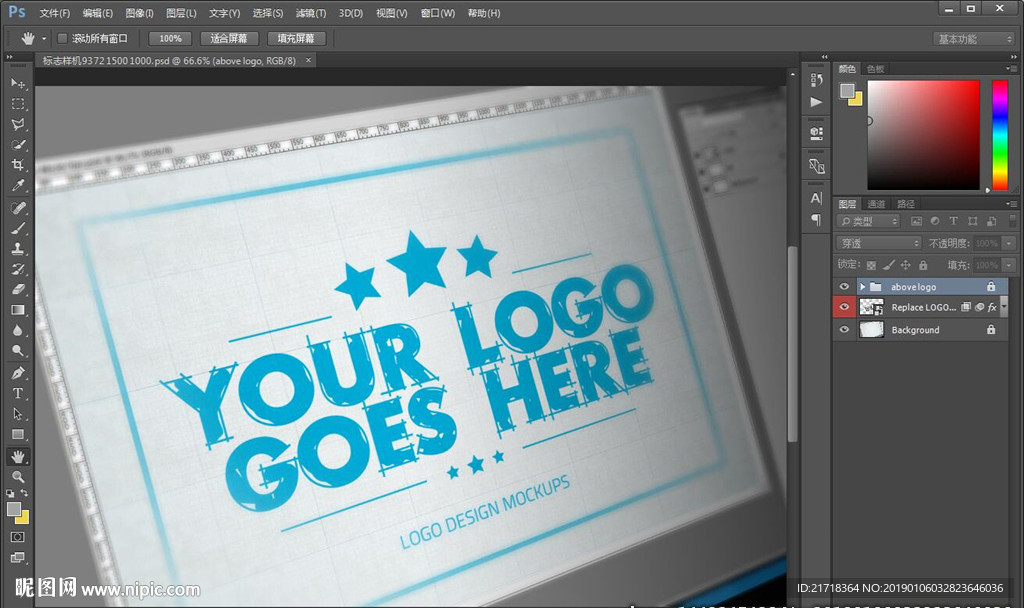This screenshot has width=1024, height=608.
Task: Select the Zoom tool in toolbar
Action: point(18,477)
